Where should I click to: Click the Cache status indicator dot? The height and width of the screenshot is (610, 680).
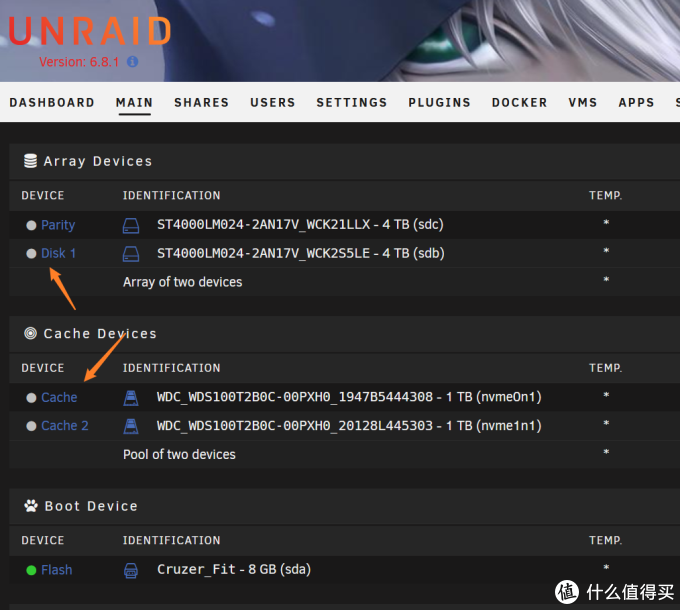pos(31,398)
